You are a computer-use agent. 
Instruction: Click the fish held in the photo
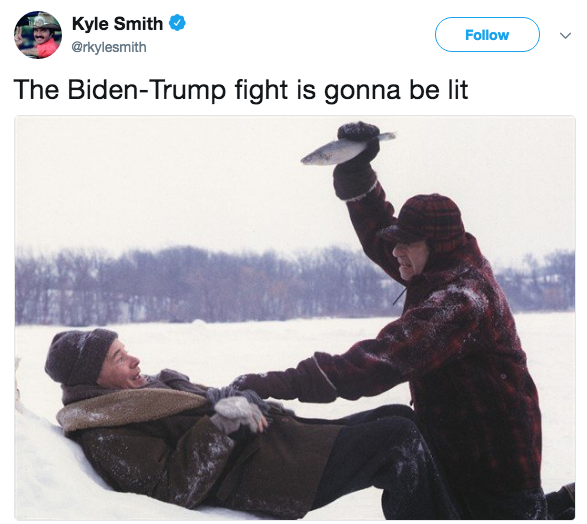[348, 149]
